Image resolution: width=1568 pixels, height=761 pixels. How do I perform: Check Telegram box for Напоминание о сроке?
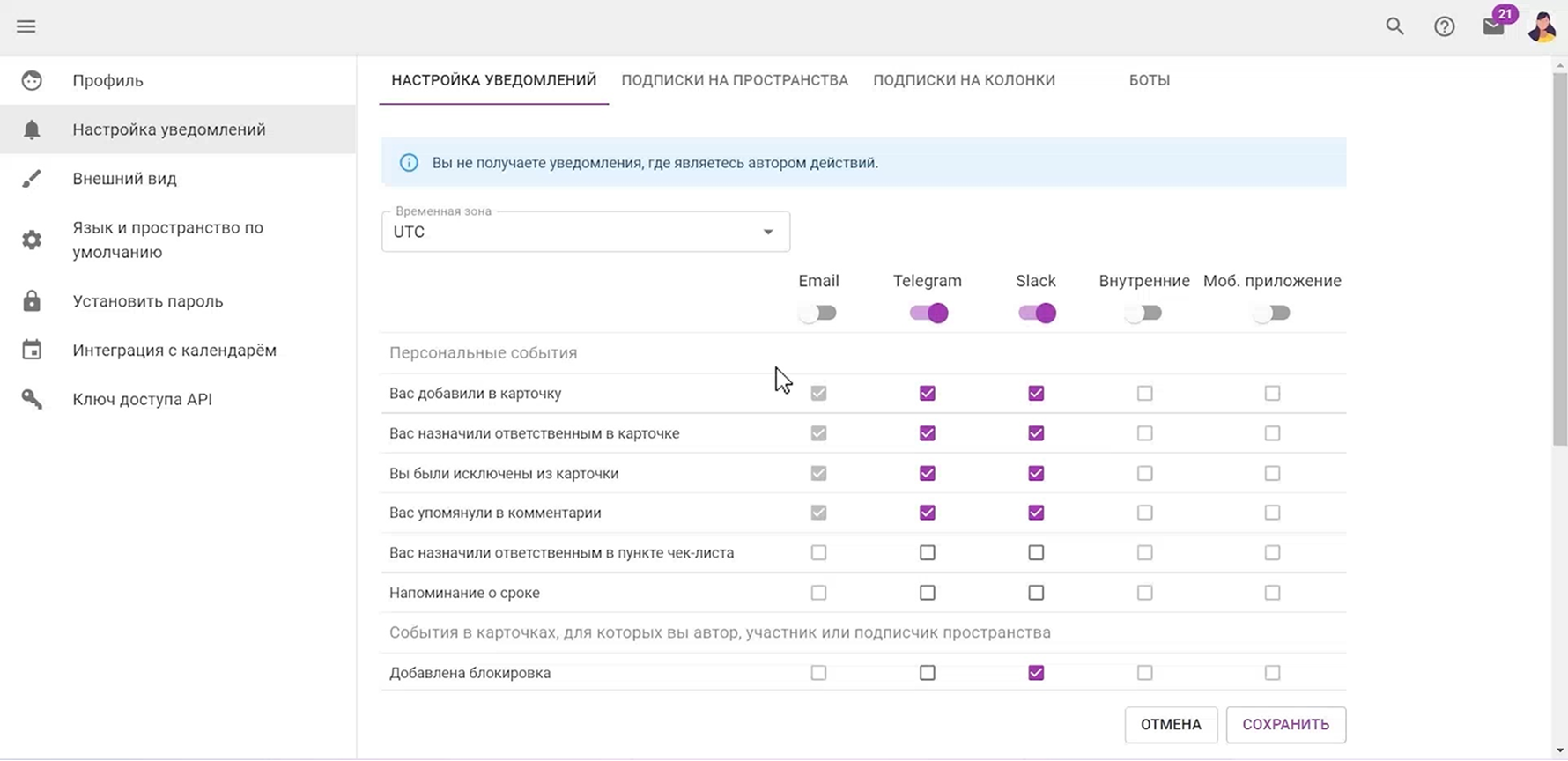point(928,593)
